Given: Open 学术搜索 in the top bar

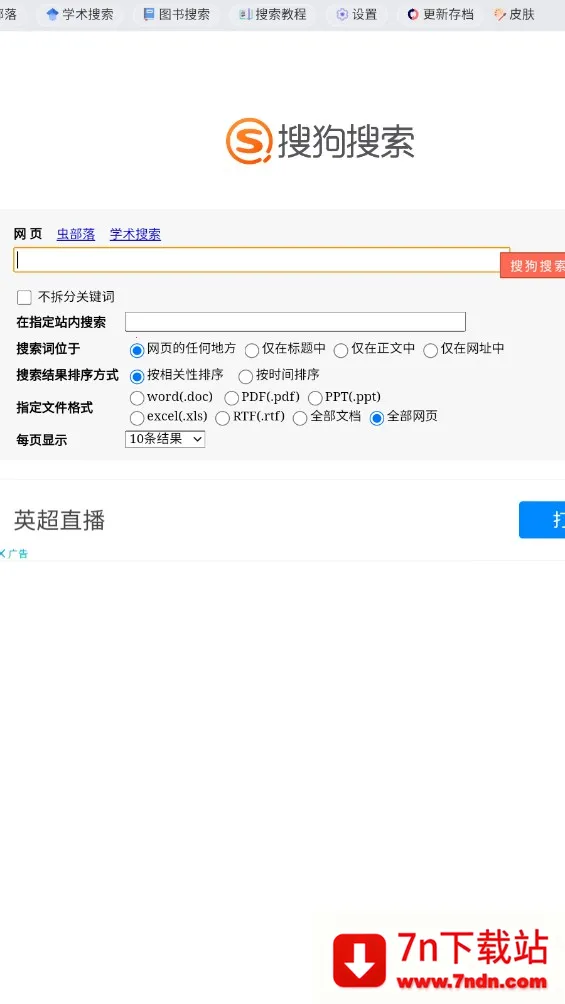Looking at the screenshot, I should click(80, 14).
